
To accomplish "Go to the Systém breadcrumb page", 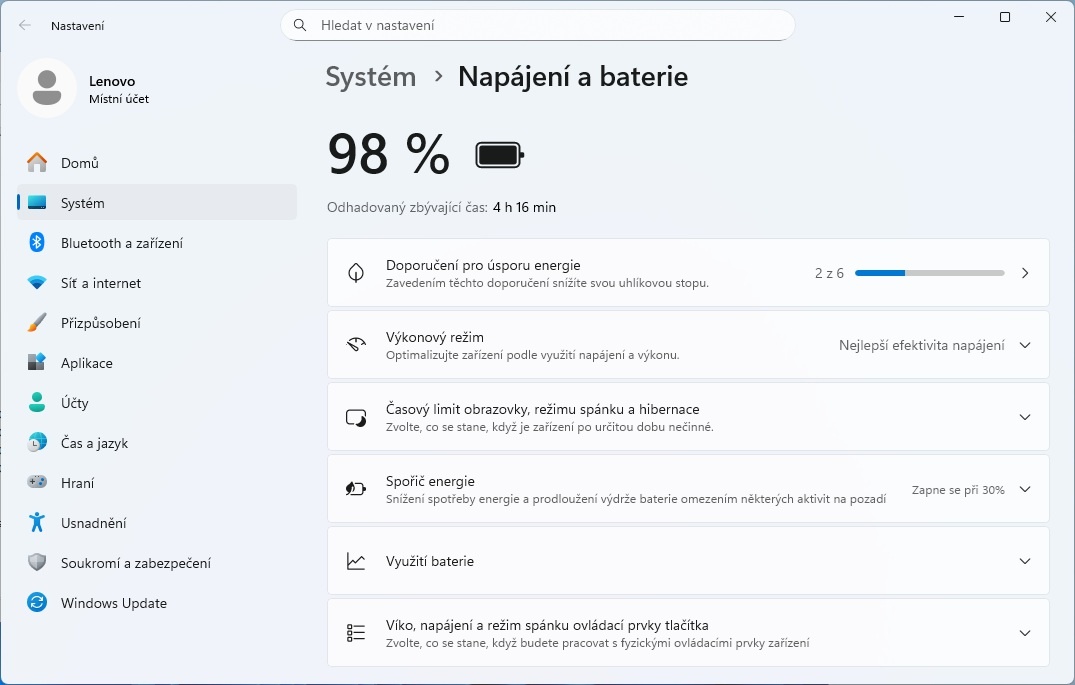I will [x=370, y=76].
